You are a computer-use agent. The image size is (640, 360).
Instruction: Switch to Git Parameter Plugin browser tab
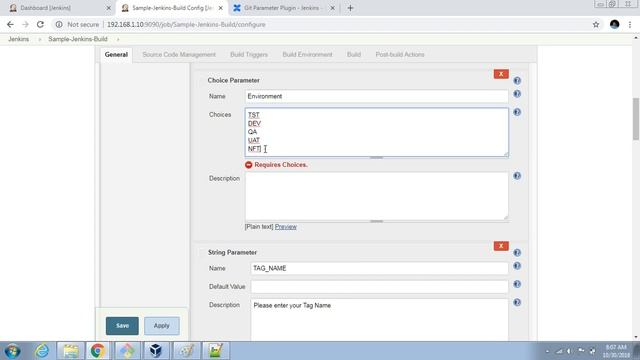pos(284,8)
